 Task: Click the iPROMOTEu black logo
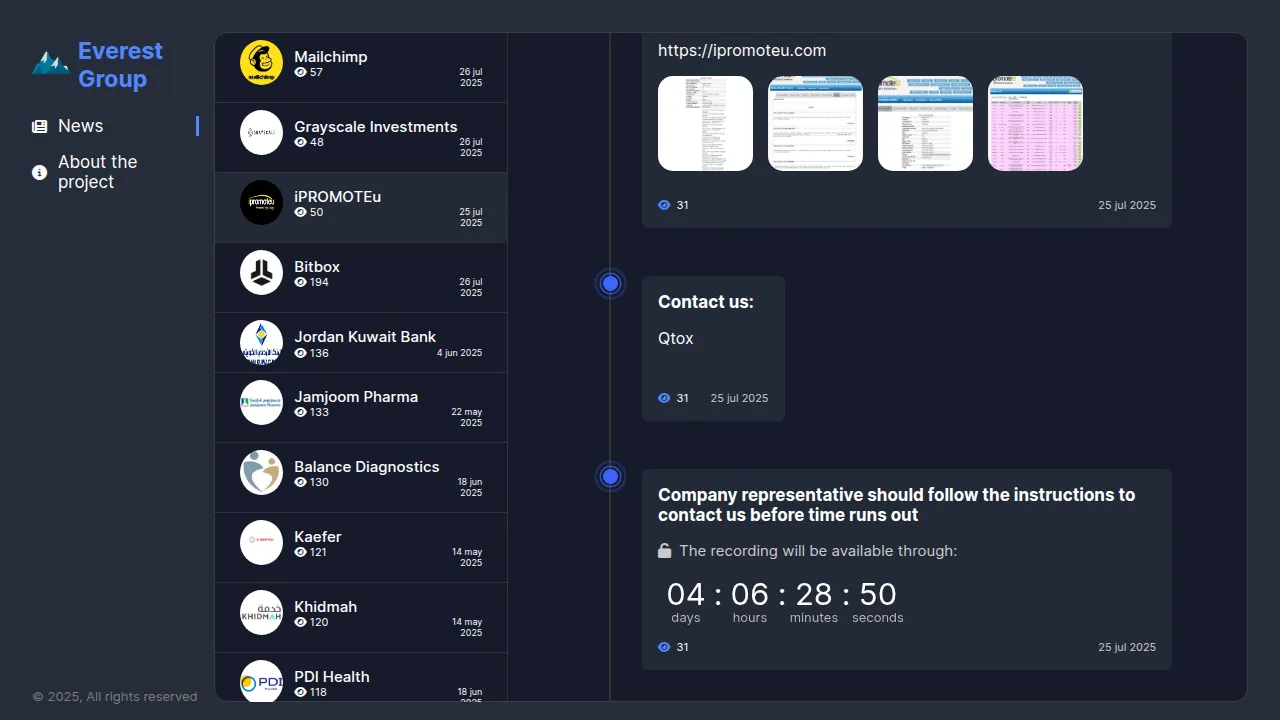tap(261, 203)
